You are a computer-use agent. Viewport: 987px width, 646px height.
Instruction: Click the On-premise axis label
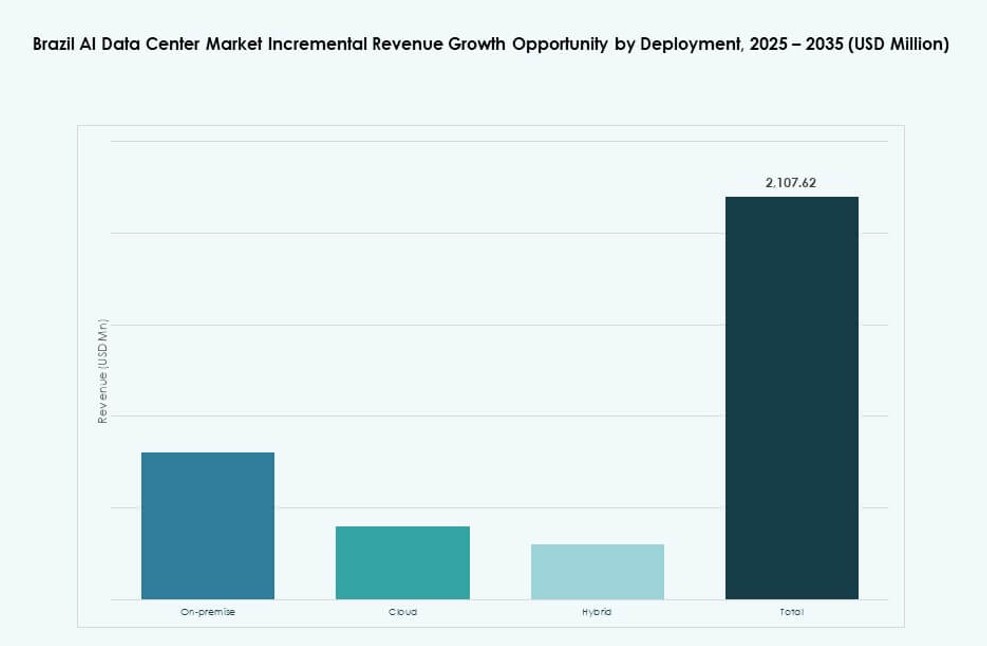[x=207, y=611]
